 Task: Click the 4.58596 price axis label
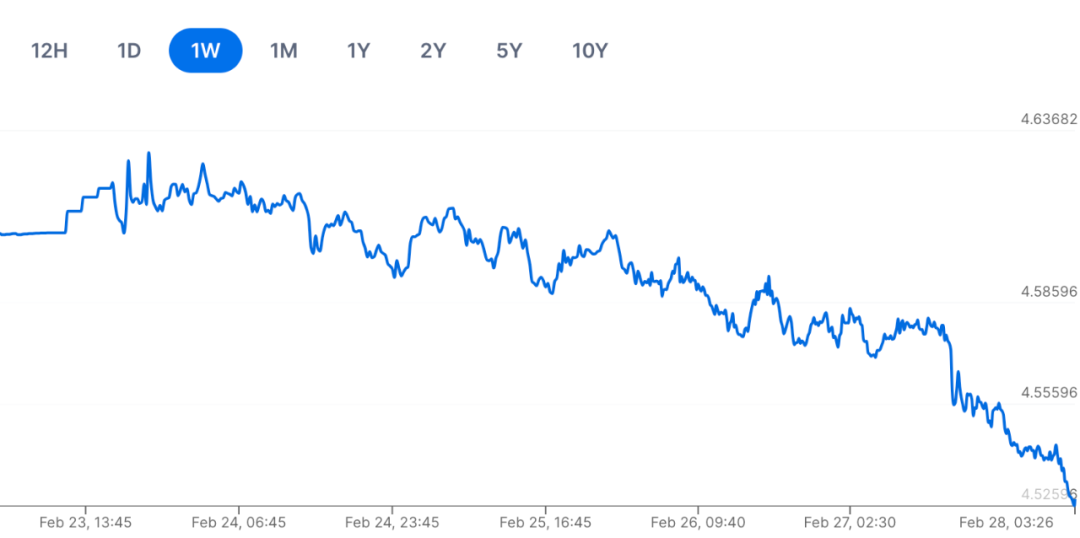pos(1048,292)
